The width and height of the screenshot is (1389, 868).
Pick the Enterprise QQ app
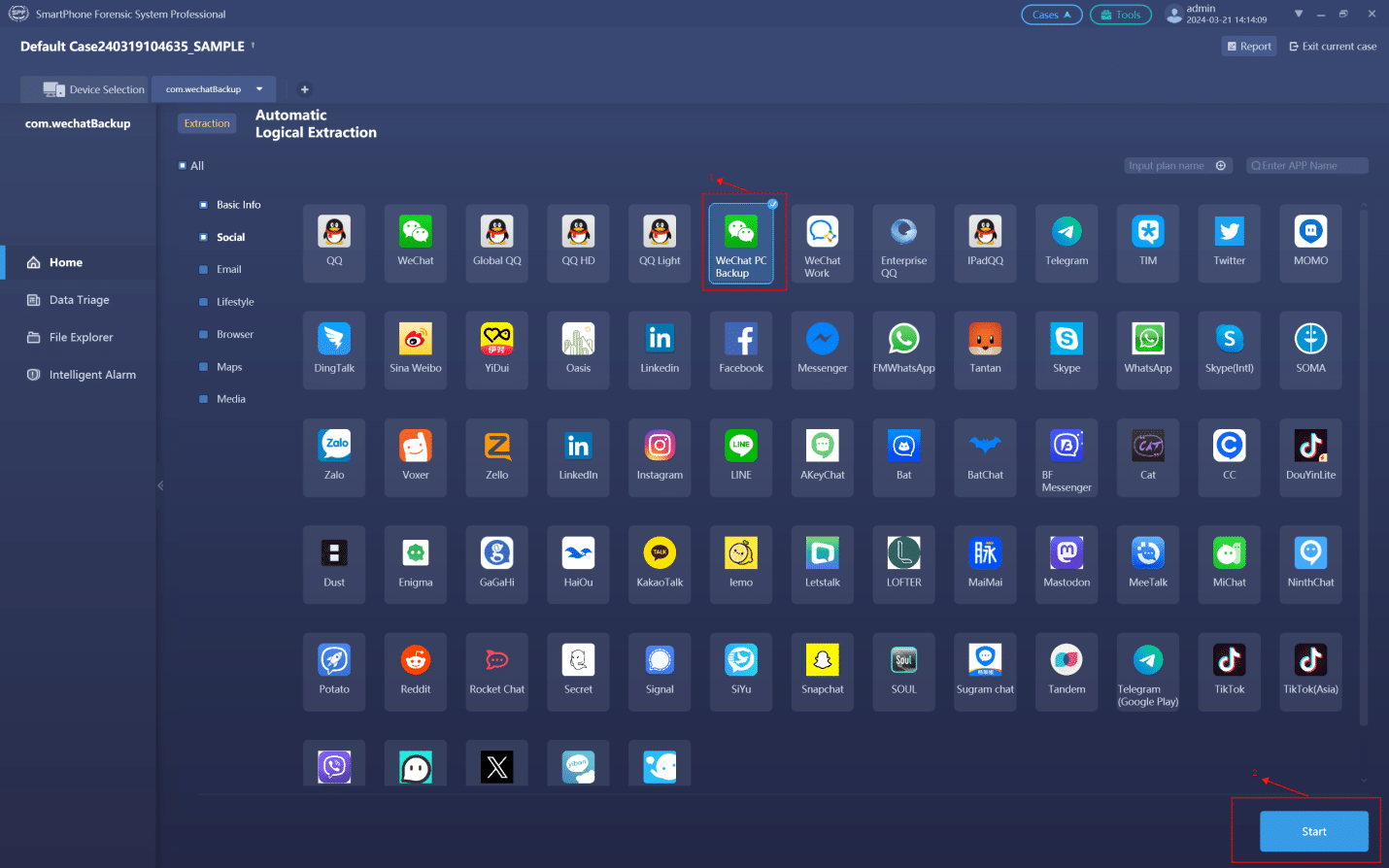point(904,244)
